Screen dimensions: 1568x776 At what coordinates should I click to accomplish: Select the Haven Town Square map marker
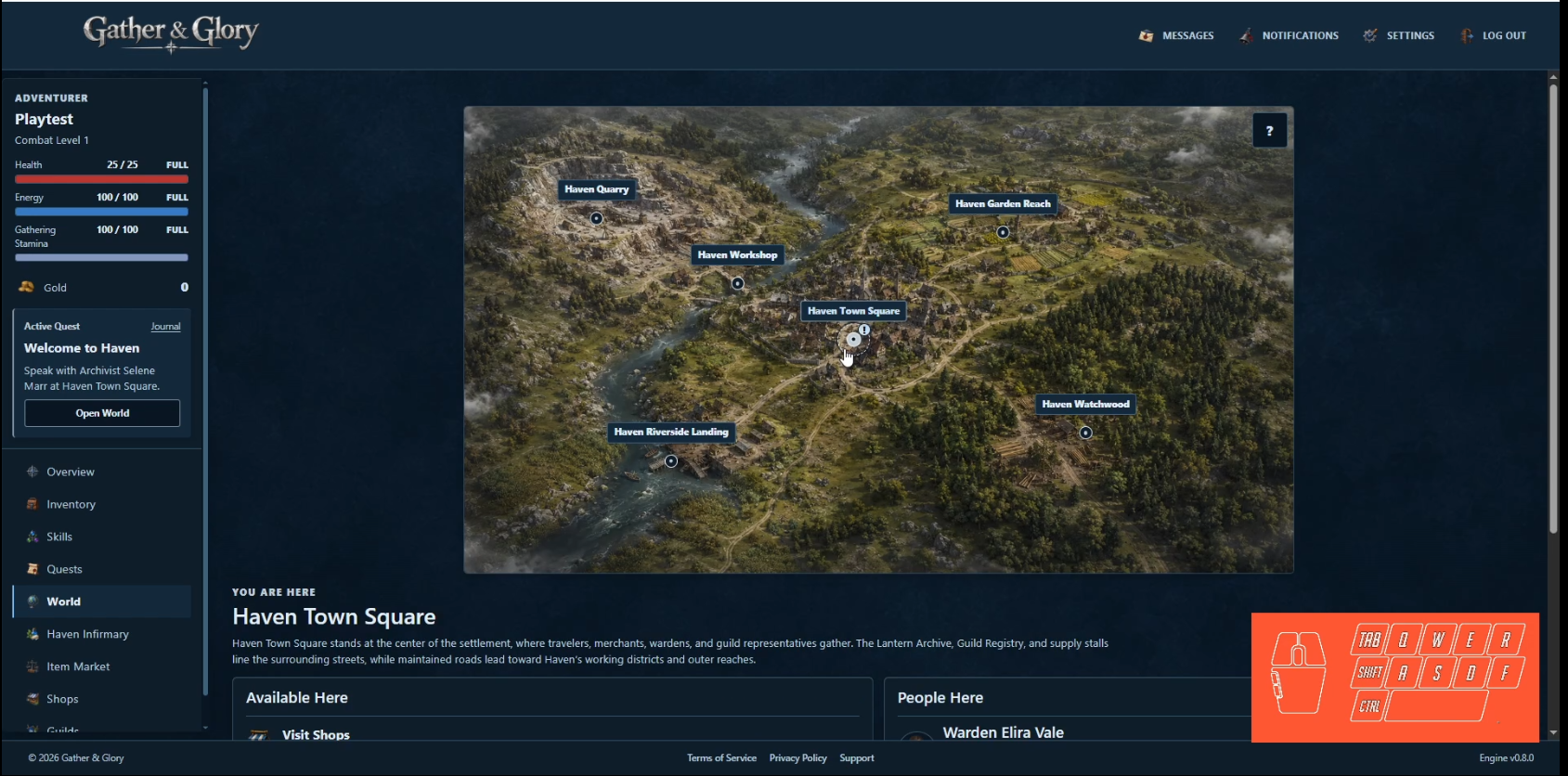pos(853,339)
